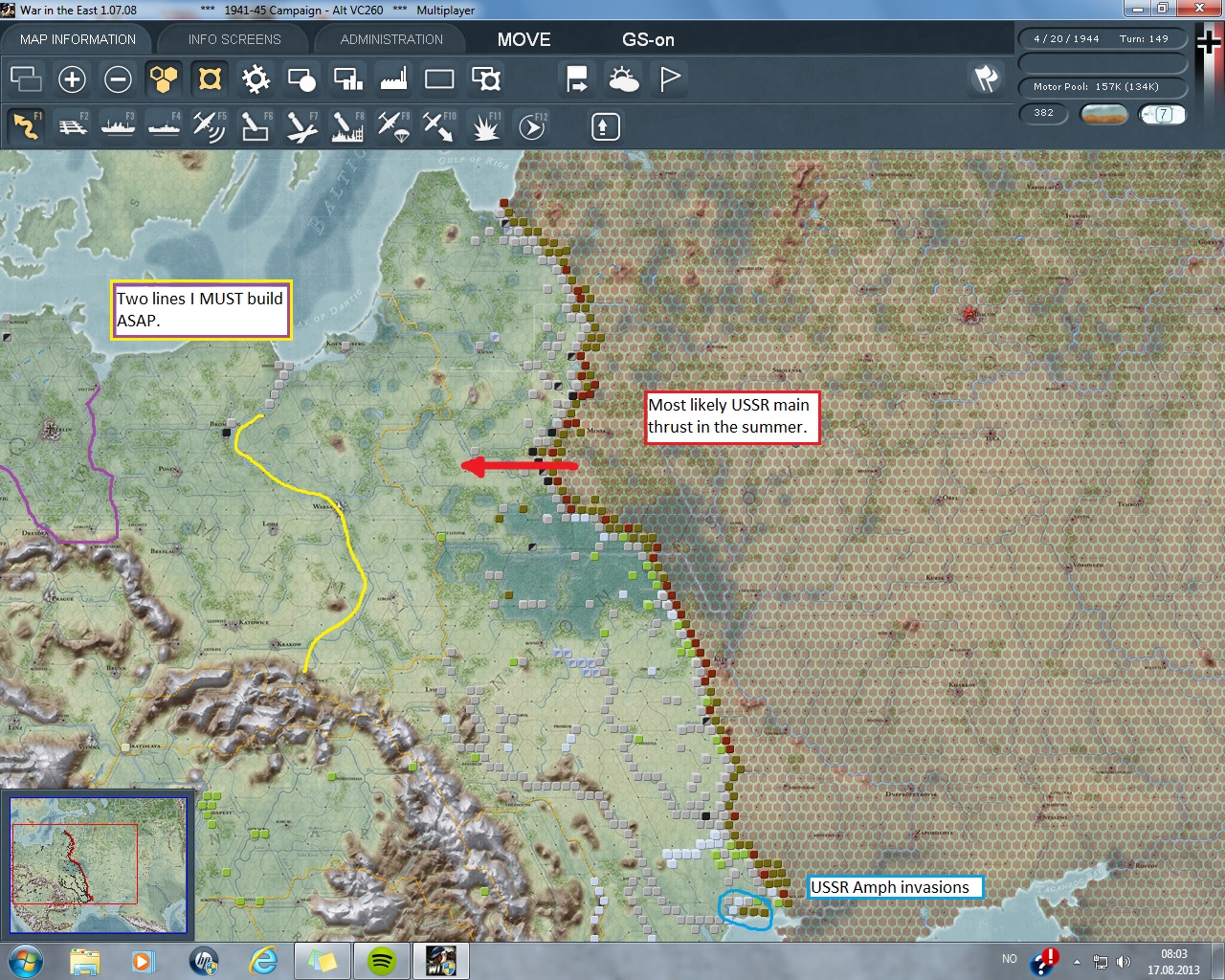Toggle the highlighted unit counter display icon
Image resolution: width=1225 pixels, height=980 pixels.
click(x=210, y=78)
